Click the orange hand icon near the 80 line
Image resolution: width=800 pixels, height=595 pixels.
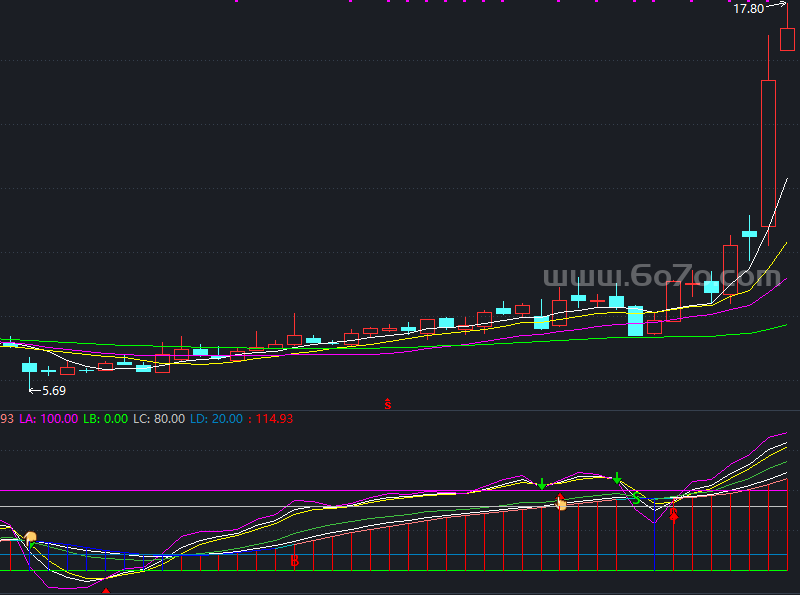(561, 503)
